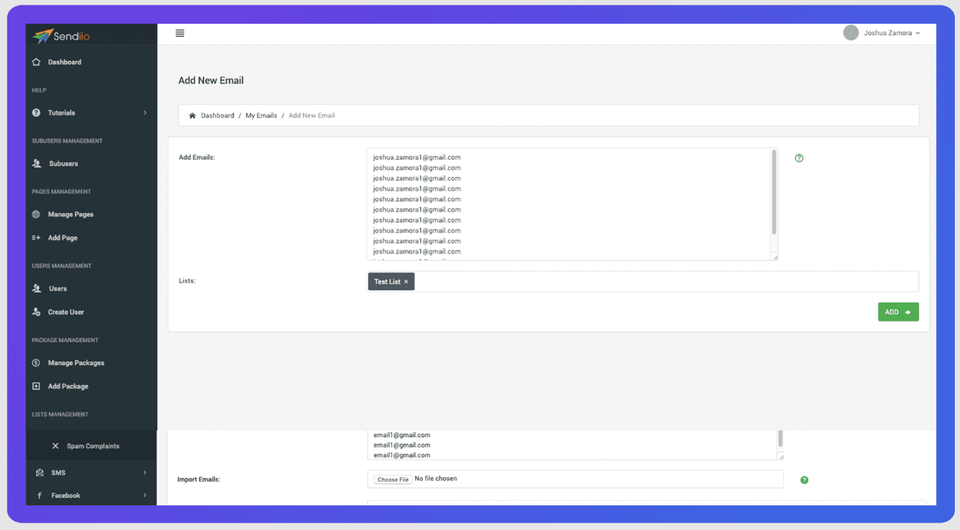This screenshot has width=960, height=530.
Task: Click the Manage Packages dollar icon
Action: coord(36,363)
